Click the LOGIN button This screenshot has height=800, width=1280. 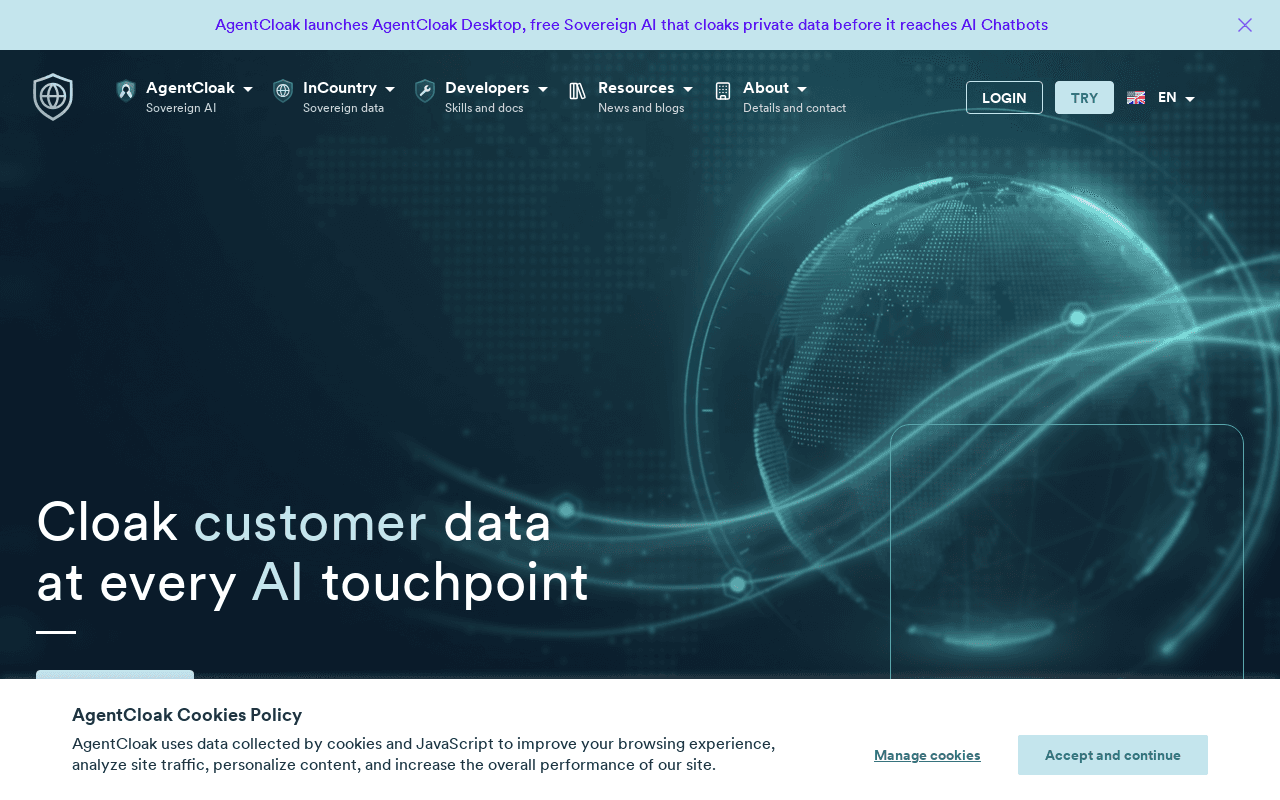(1004, 98)
